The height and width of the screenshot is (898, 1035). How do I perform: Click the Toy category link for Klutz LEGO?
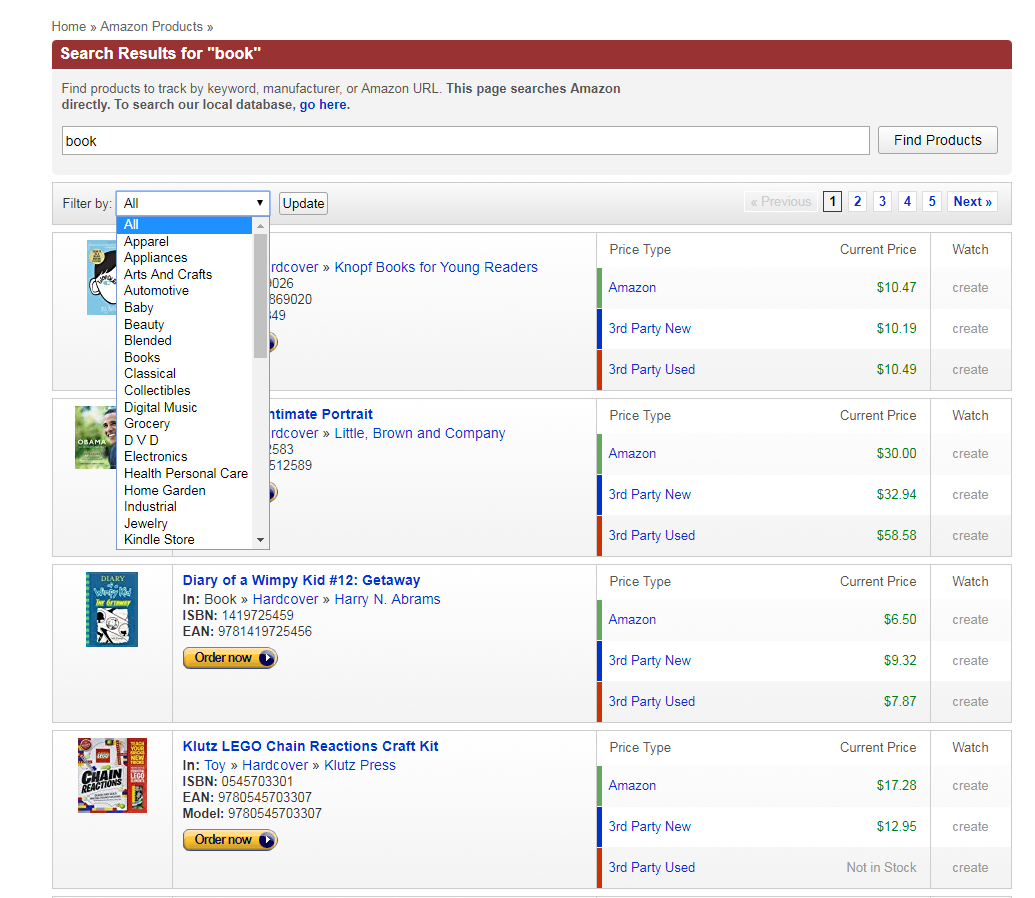click(215, 765)
